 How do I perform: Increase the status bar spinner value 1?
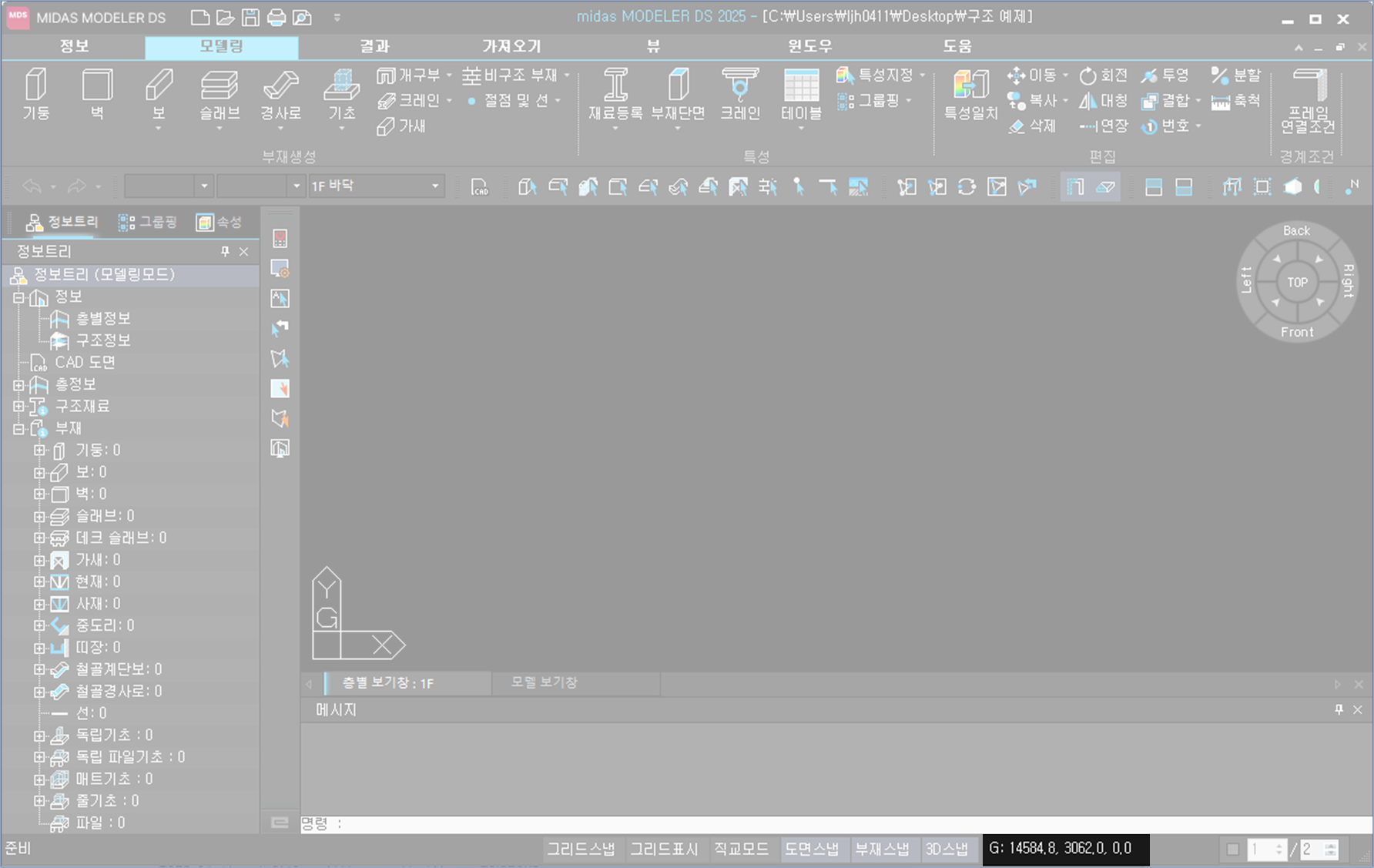(1279, 845)
